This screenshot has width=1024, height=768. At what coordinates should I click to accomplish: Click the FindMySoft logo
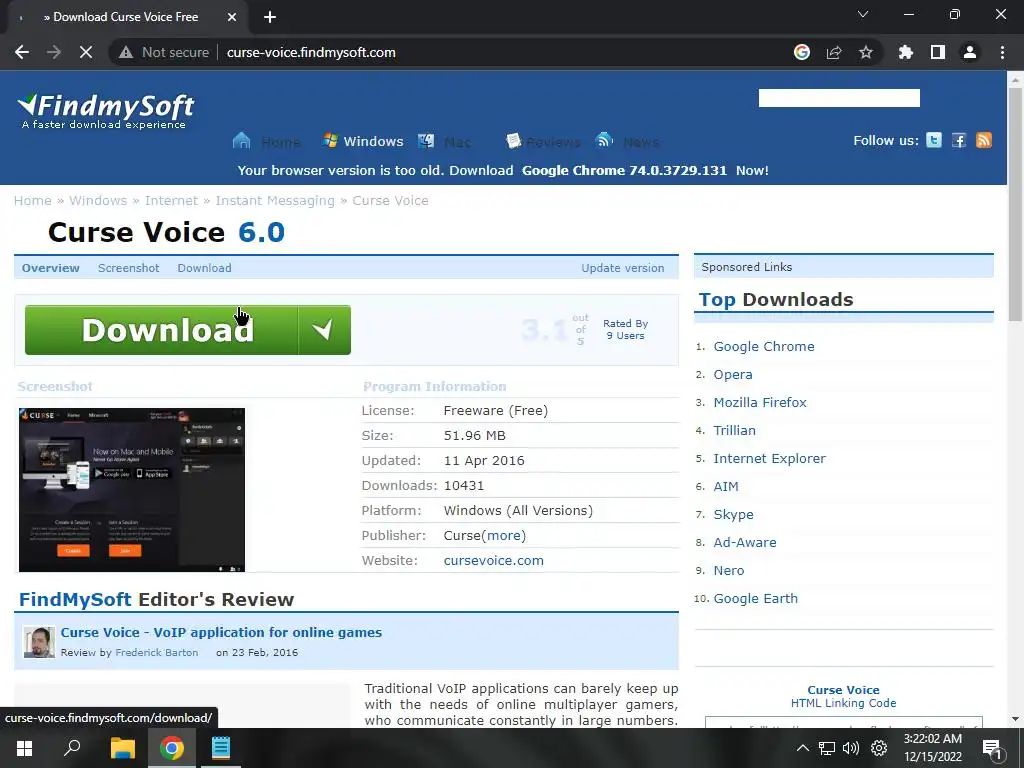[106, 112]
